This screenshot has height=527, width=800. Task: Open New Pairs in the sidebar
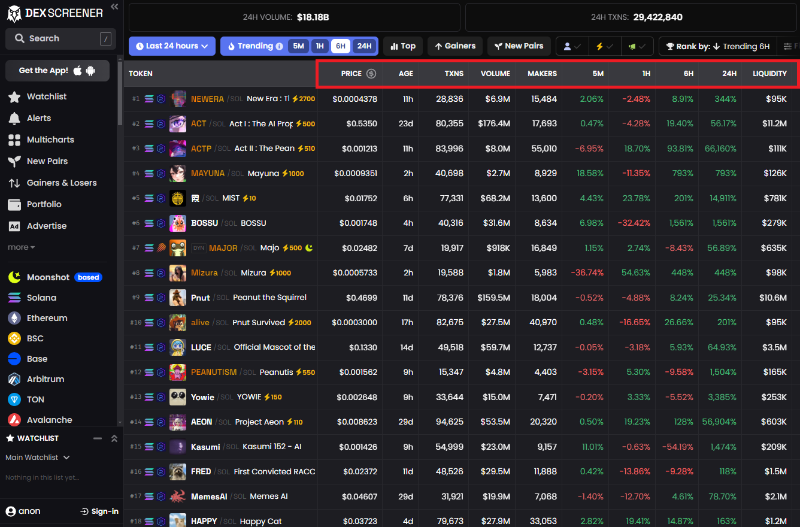(38, 161)
